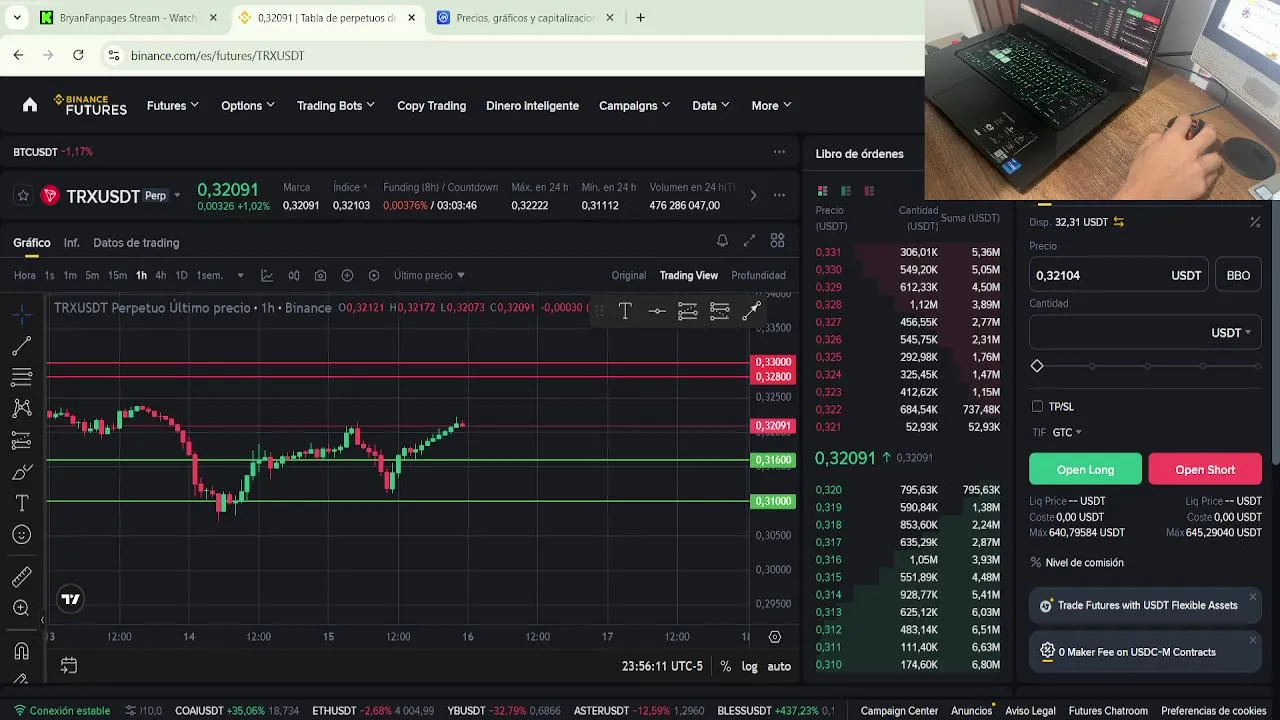Open chart layout grid icon
The image size is (1280, 720).
point(777,241)
